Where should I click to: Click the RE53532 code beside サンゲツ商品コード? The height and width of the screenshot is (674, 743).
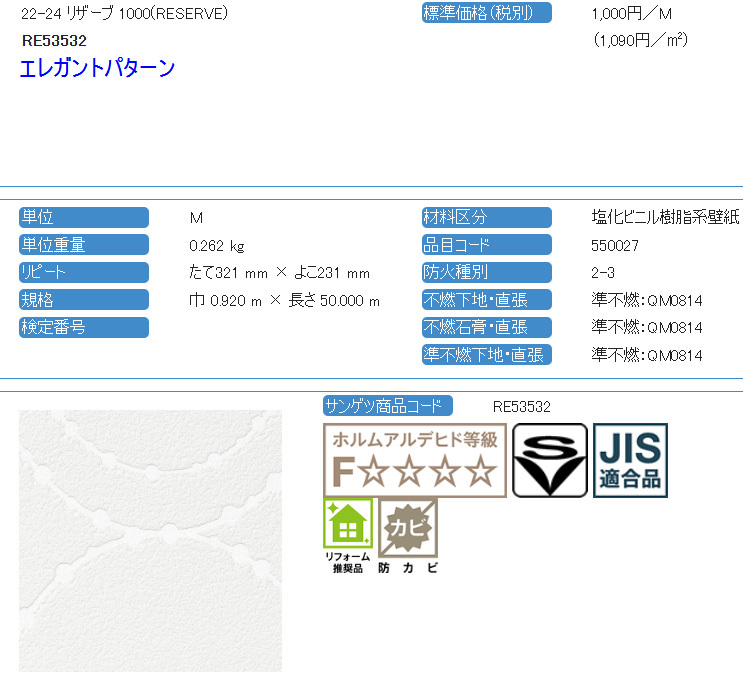pos(522,407)
